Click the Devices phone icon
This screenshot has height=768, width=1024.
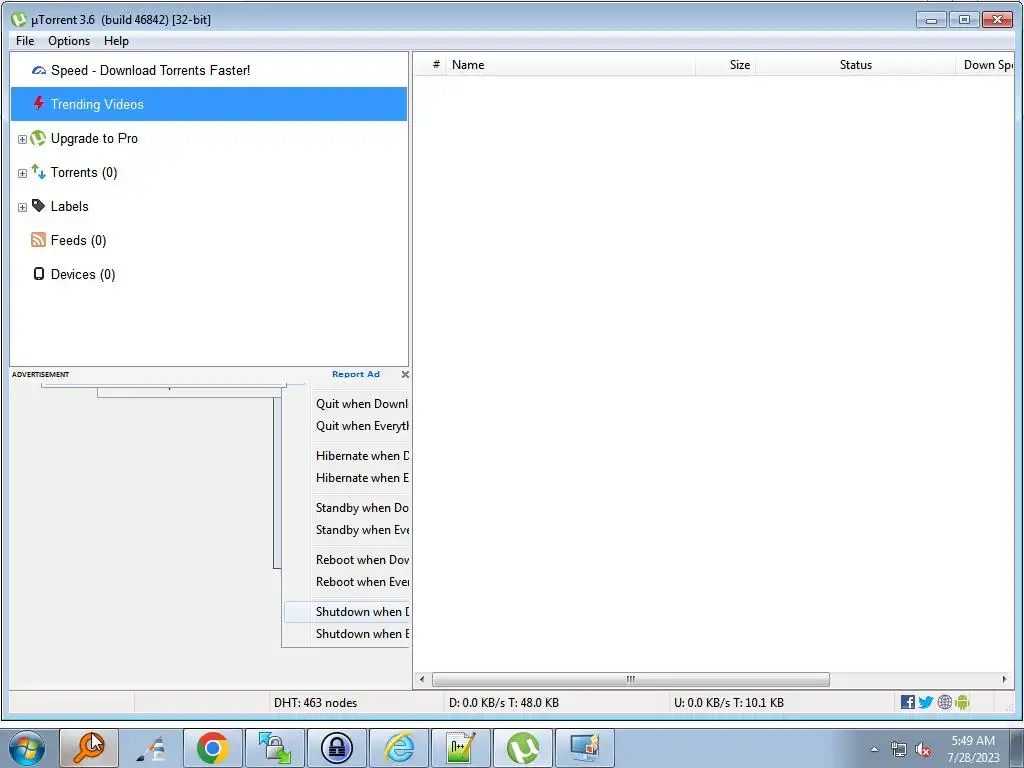(39, 274)
